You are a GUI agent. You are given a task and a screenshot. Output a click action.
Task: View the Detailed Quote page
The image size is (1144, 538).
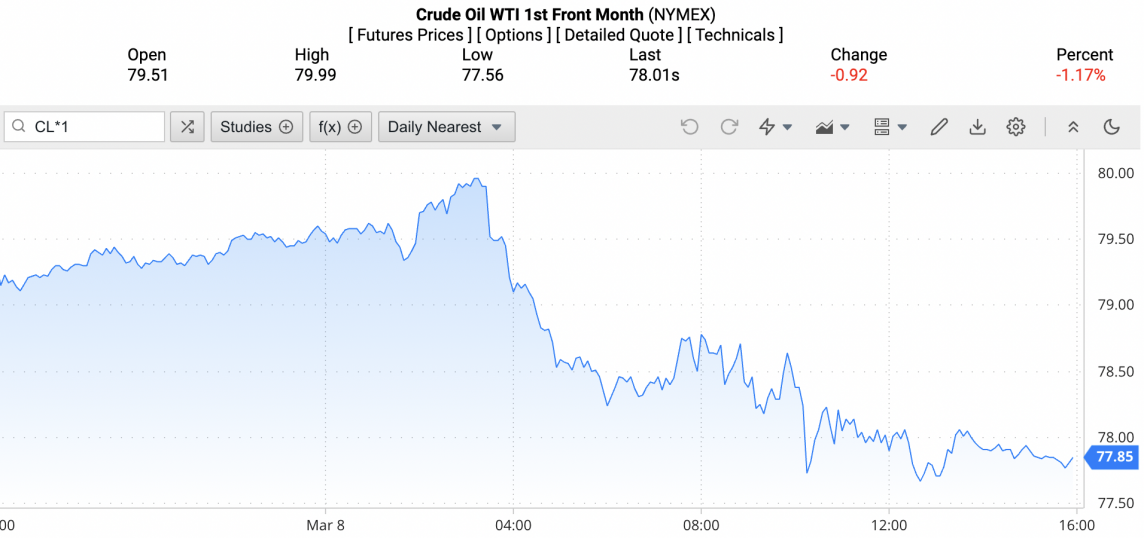(x=619, y=35)
